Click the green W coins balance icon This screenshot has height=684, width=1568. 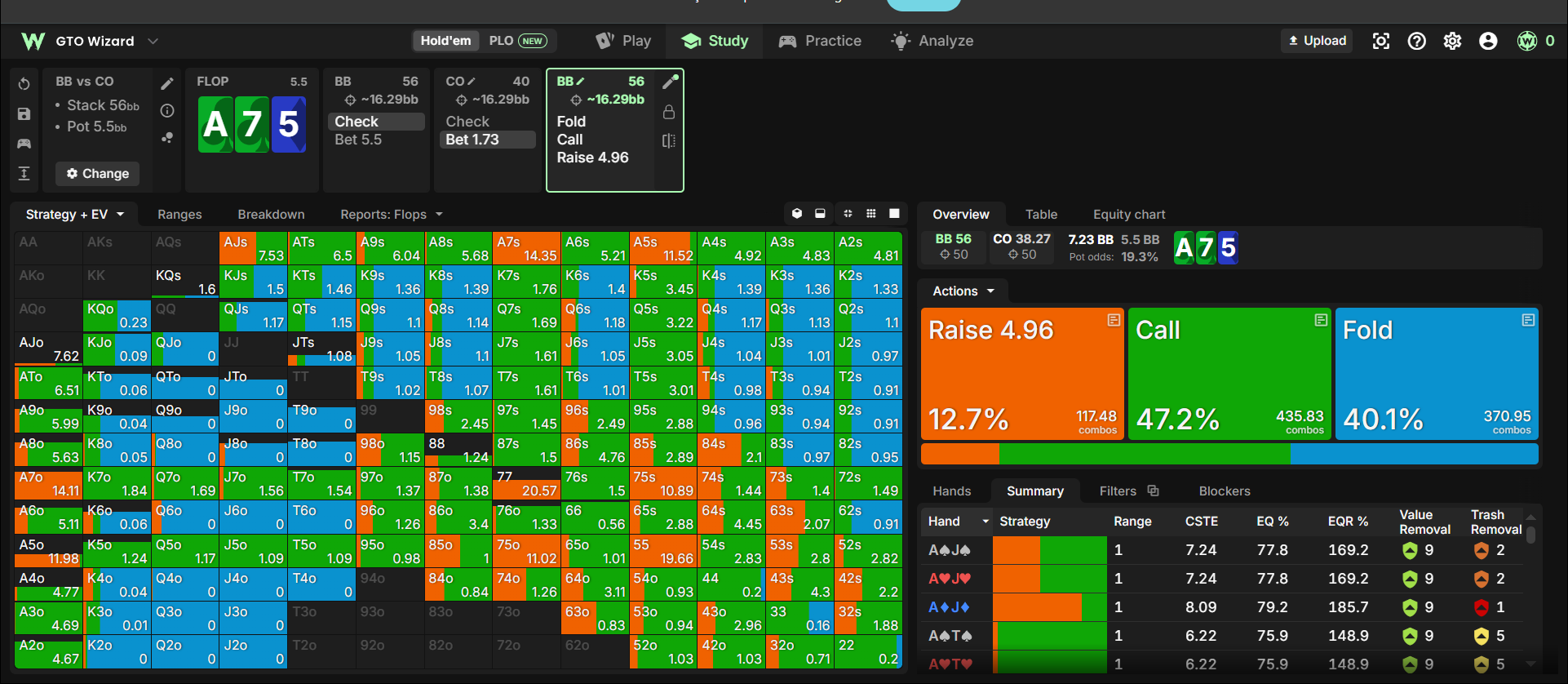tap(1526, 41)
